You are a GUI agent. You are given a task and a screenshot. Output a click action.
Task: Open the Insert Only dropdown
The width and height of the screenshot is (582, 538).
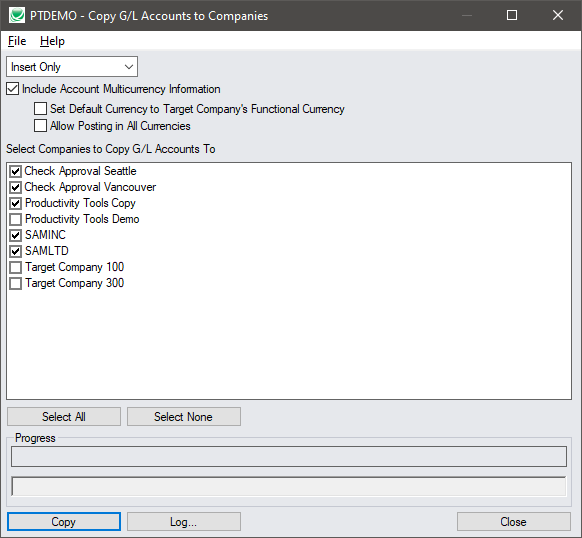click(x=72, y=67)
